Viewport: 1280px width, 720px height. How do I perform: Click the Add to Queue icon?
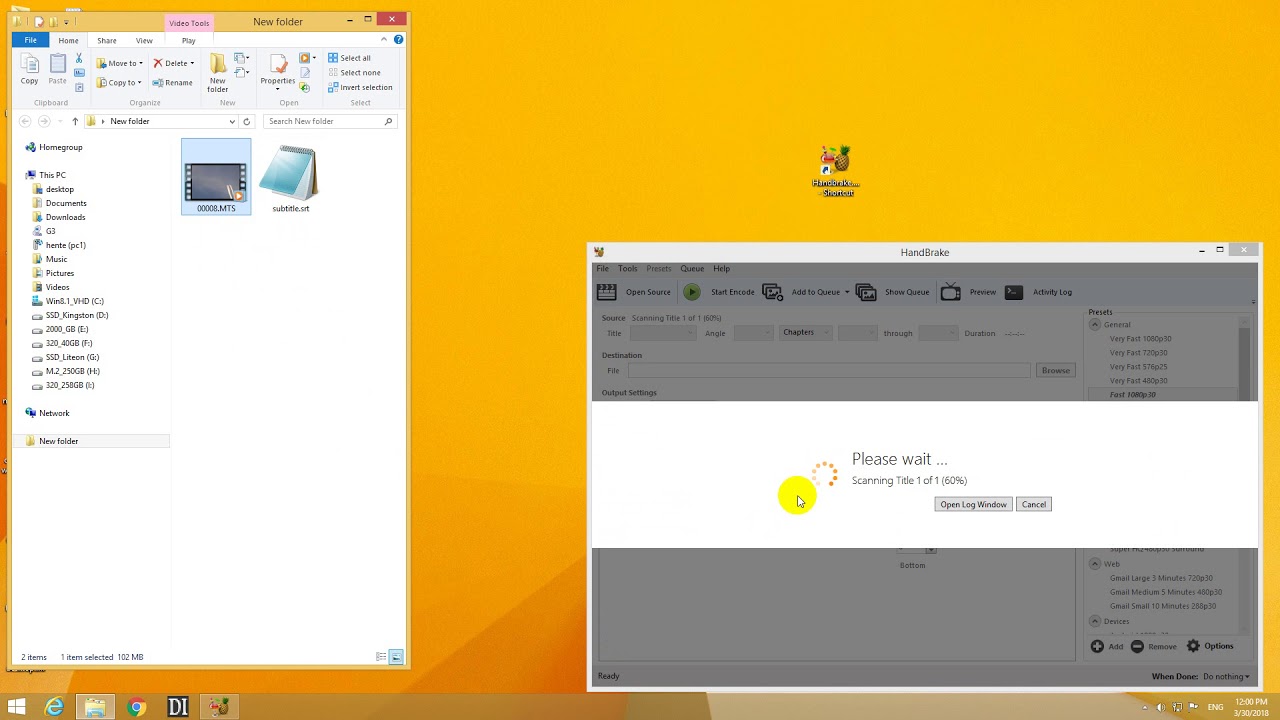[x=772, y=292]
